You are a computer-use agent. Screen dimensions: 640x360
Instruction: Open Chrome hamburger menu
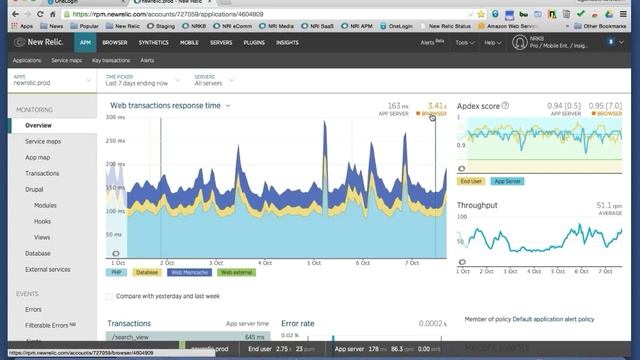[x=623, y=14]
